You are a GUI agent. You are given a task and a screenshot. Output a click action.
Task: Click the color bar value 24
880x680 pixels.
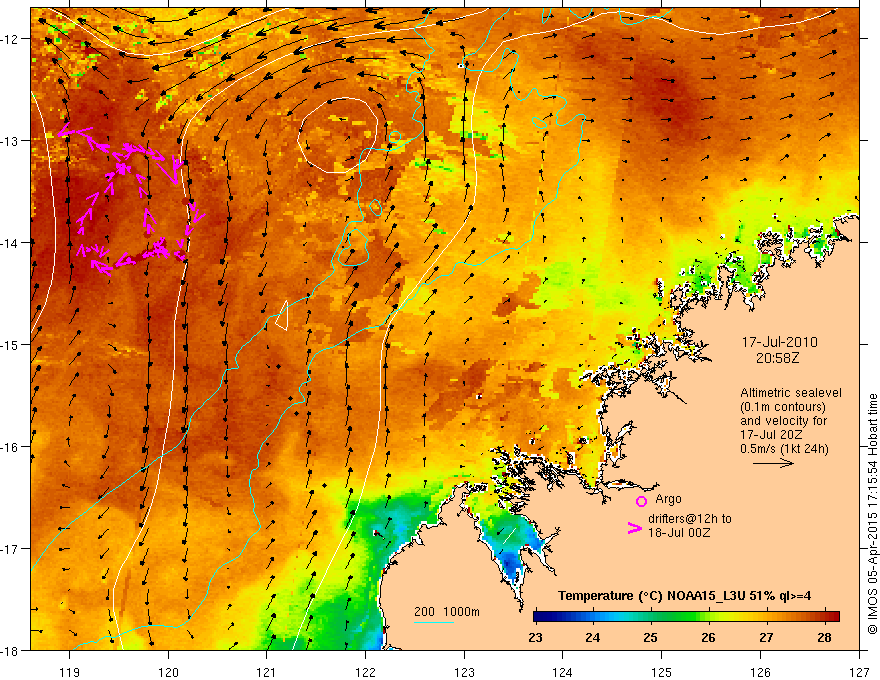coord(593,637)
